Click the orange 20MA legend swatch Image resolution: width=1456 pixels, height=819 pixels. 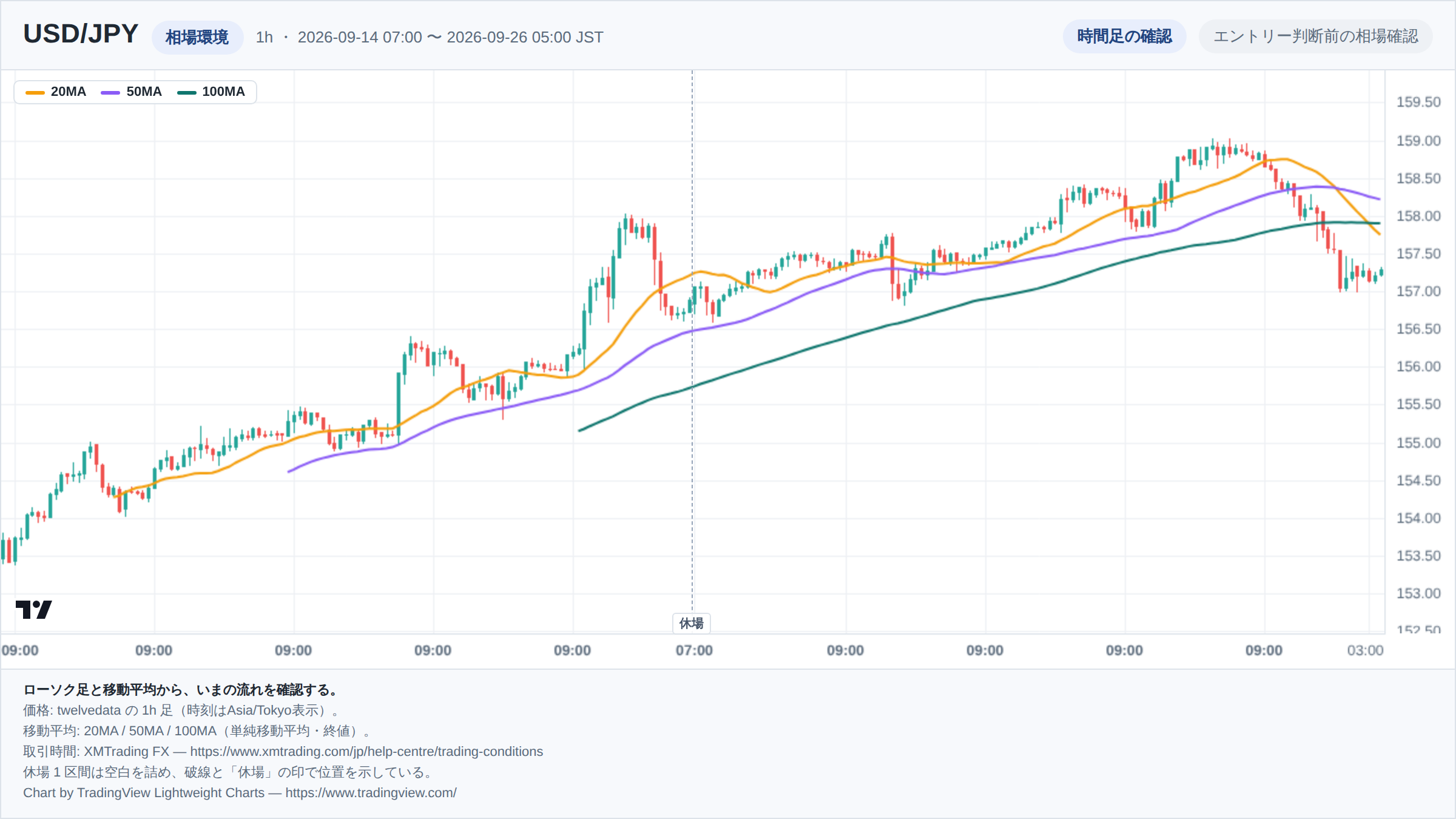35,92
